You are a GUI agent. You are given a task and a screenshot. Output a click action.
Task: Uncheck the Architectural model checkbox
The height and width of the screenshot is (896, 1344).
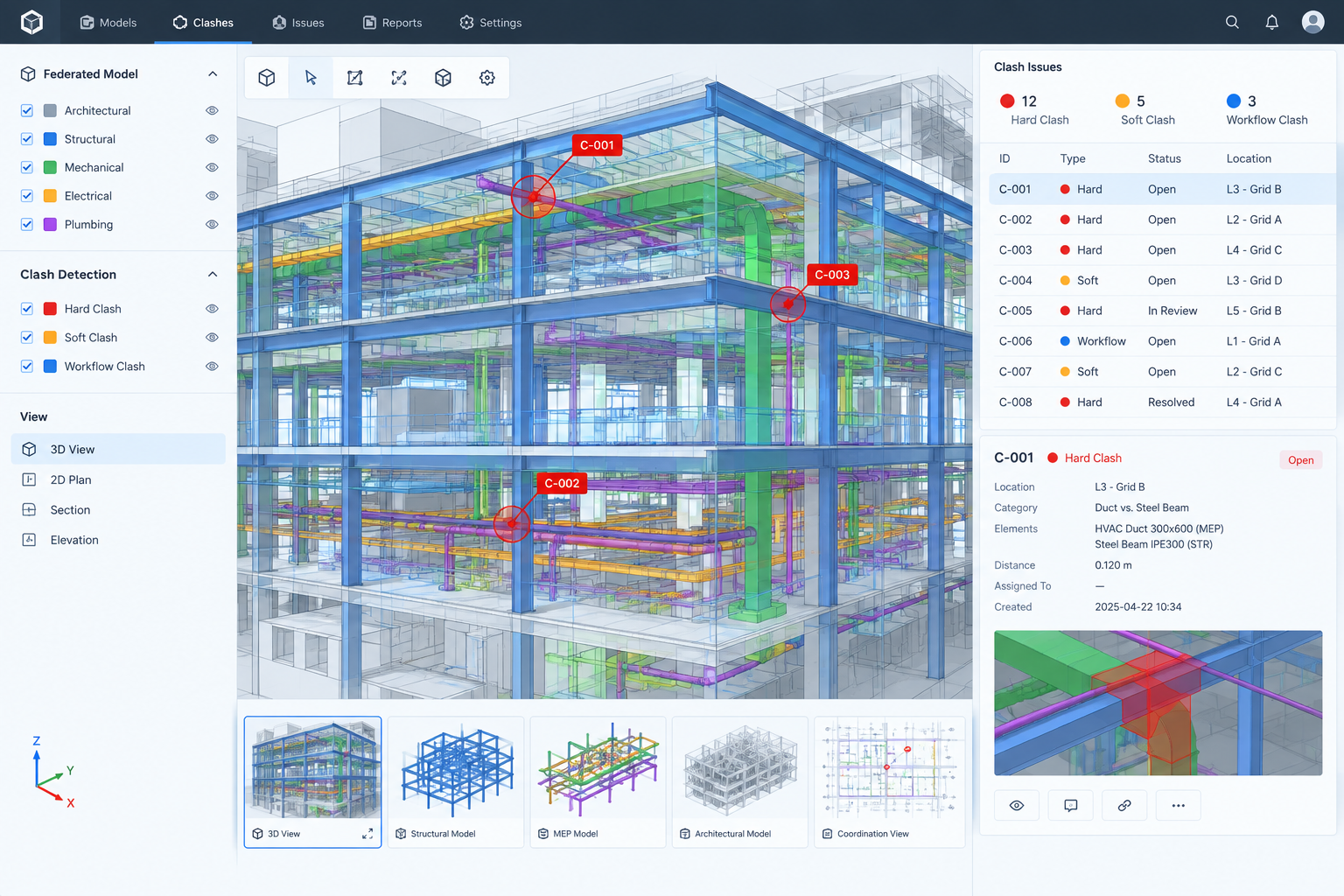point(27,111)
